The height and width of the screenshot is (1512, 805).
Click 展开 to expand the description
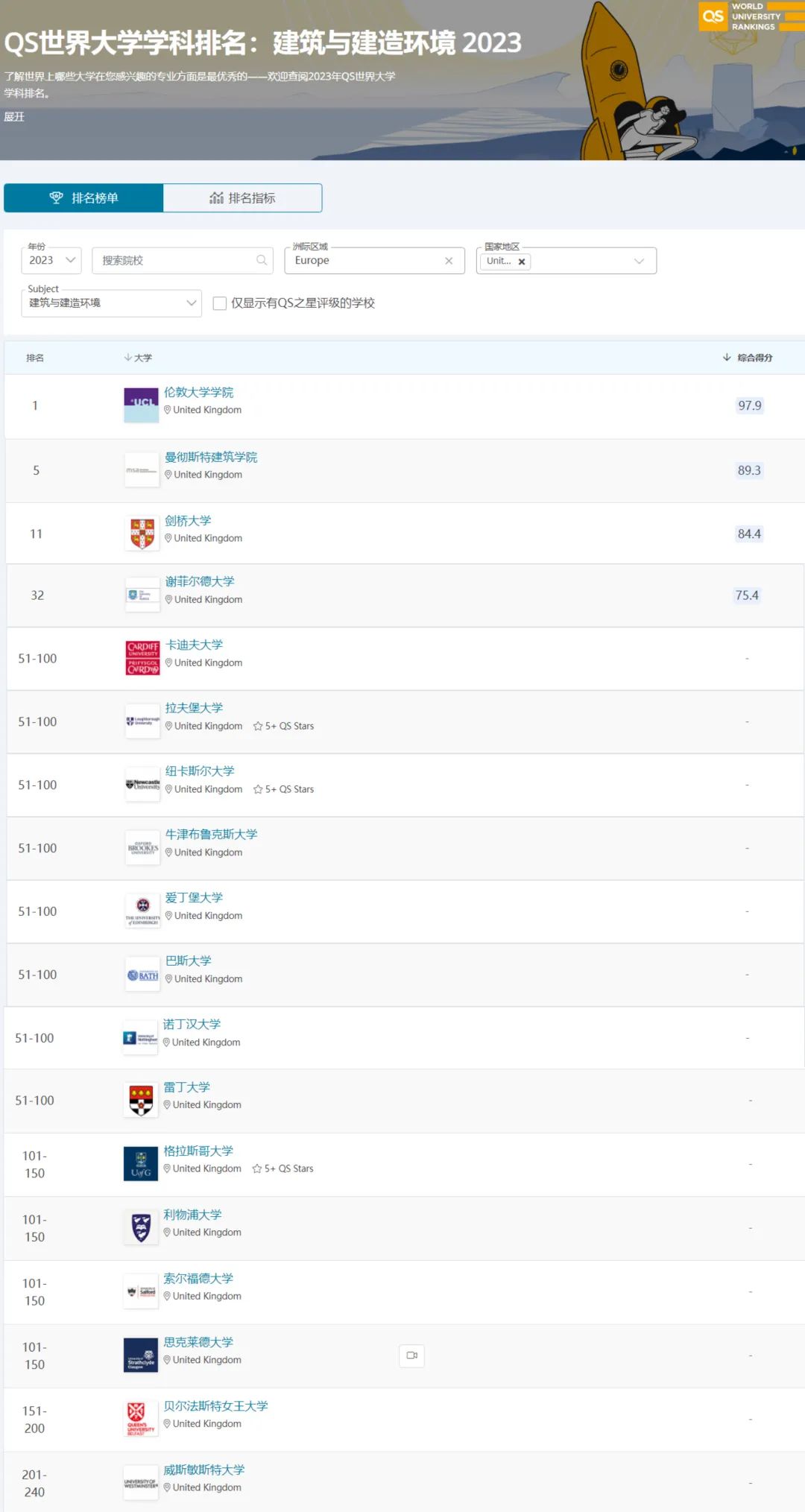[14, 117]
